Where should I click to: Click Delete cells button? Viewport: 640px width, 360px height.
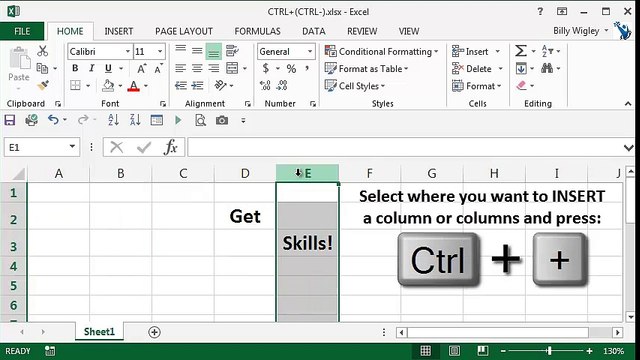[471, 69]
